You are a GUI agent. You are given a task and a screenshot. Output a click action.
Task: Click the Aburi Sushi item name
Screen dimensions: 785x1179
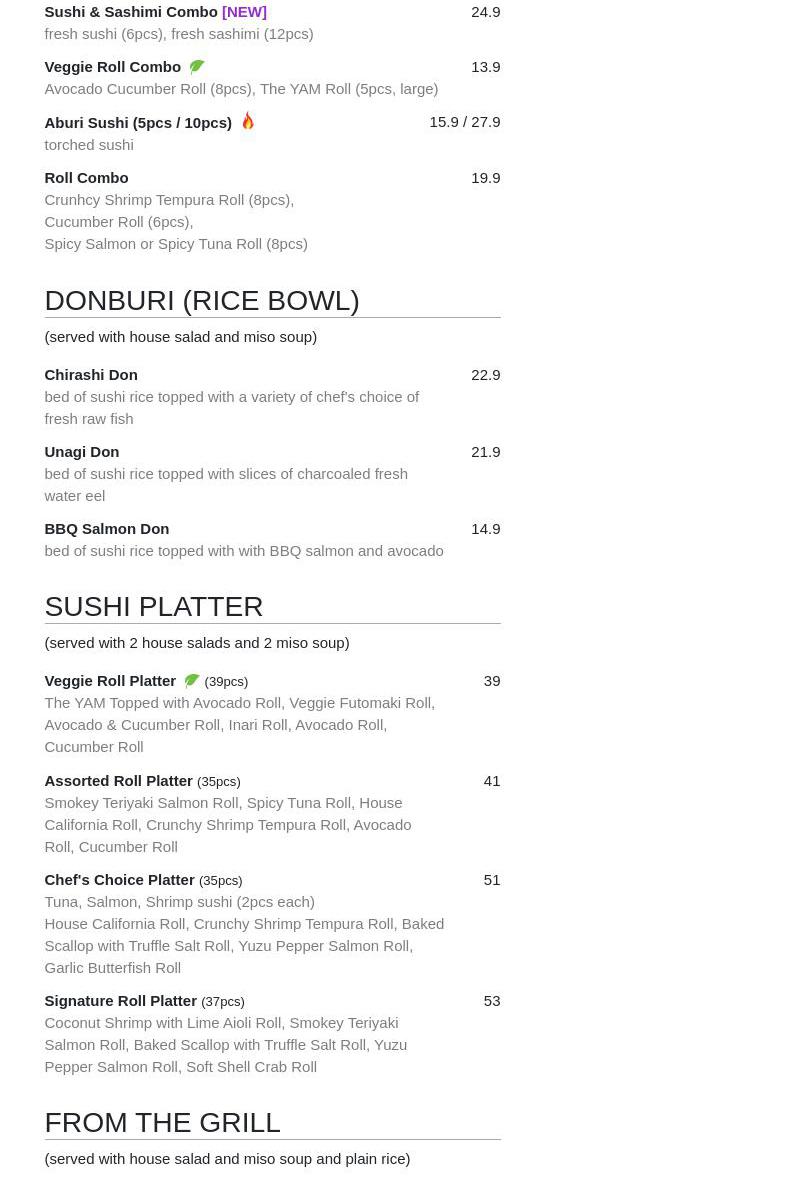tap(138, 123)
